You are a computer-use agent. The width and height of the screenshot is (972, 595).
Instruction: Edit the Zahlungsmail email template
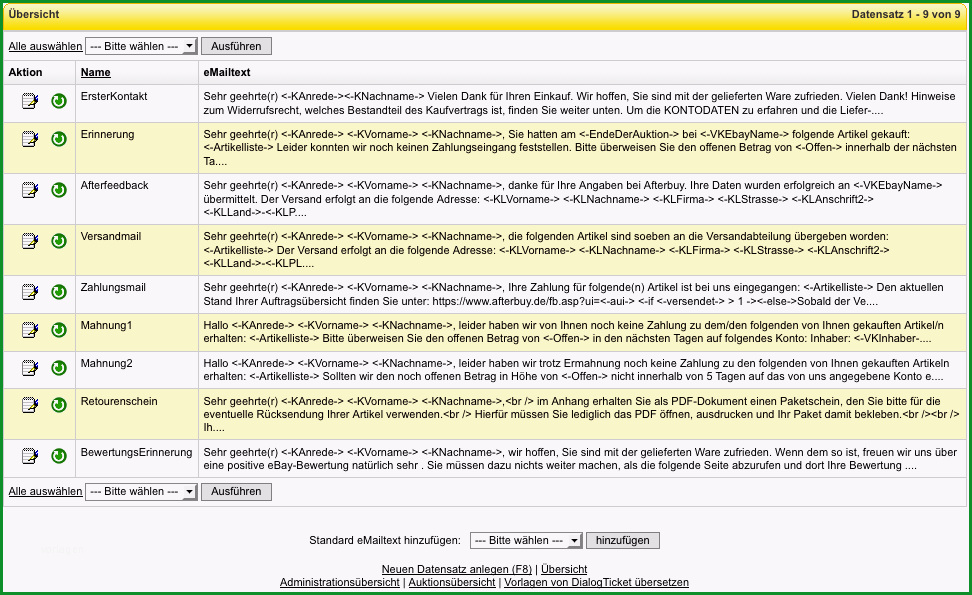coord(30,291)
